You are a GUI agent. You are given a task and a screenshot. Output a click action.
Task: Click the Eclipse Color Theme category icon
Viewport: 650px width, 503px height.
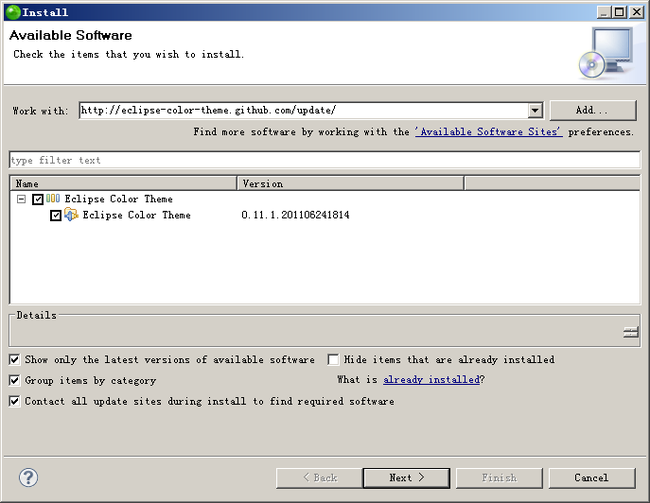[53, 199]
